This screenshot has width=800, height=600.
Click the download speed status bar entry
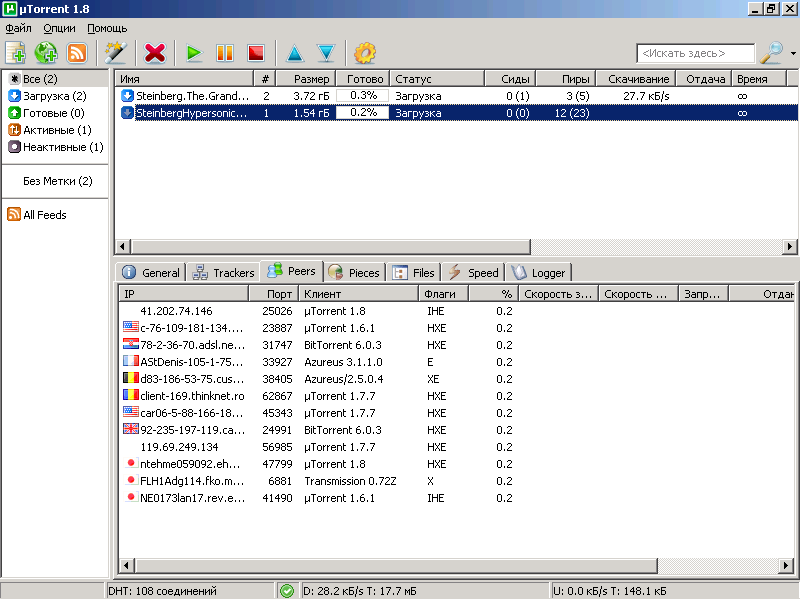coord(360,591)
